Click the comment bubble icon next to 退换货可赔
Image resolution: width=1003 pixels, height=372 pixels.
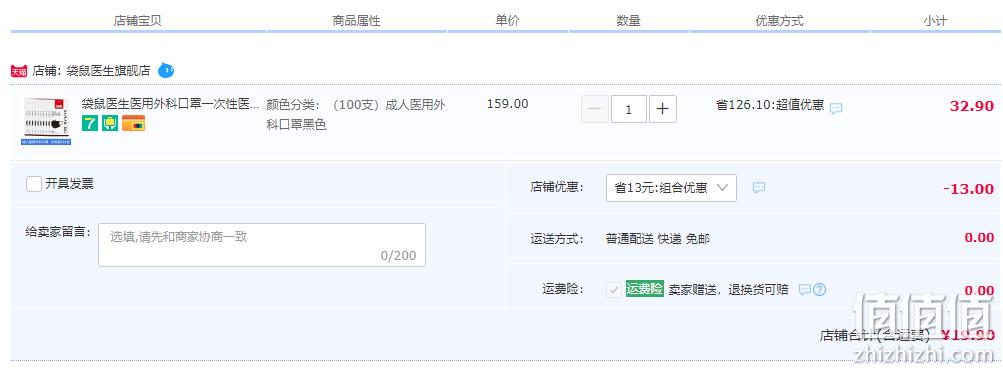805,290
